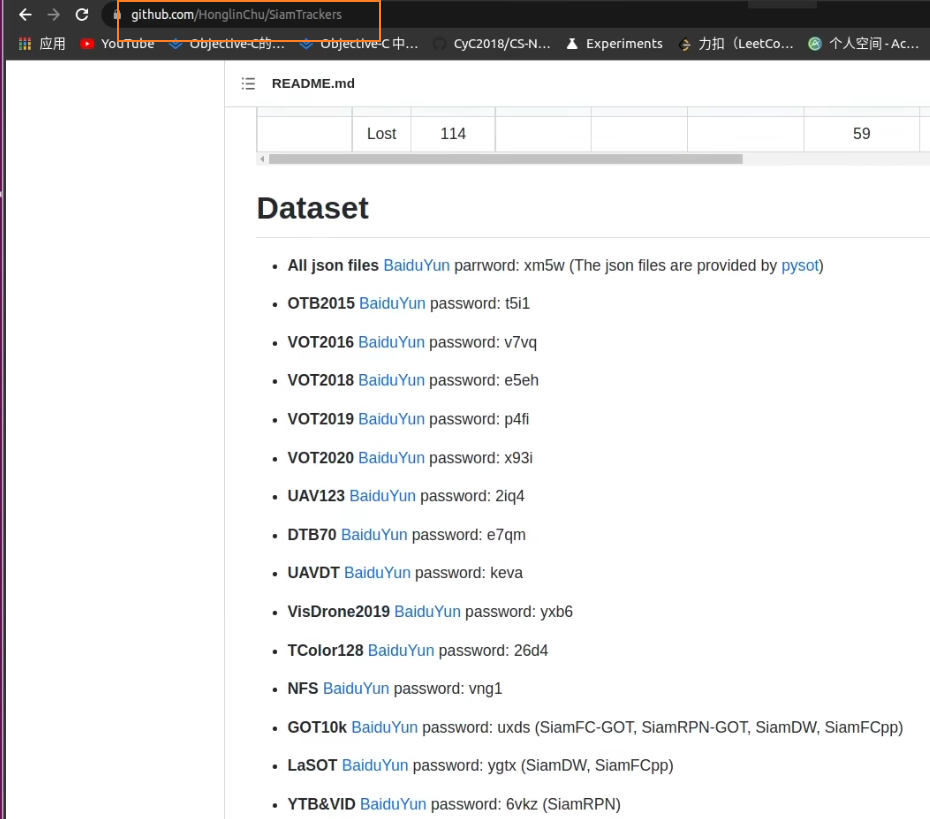Click the horizontal table scrollbar

tap(505, 159)
